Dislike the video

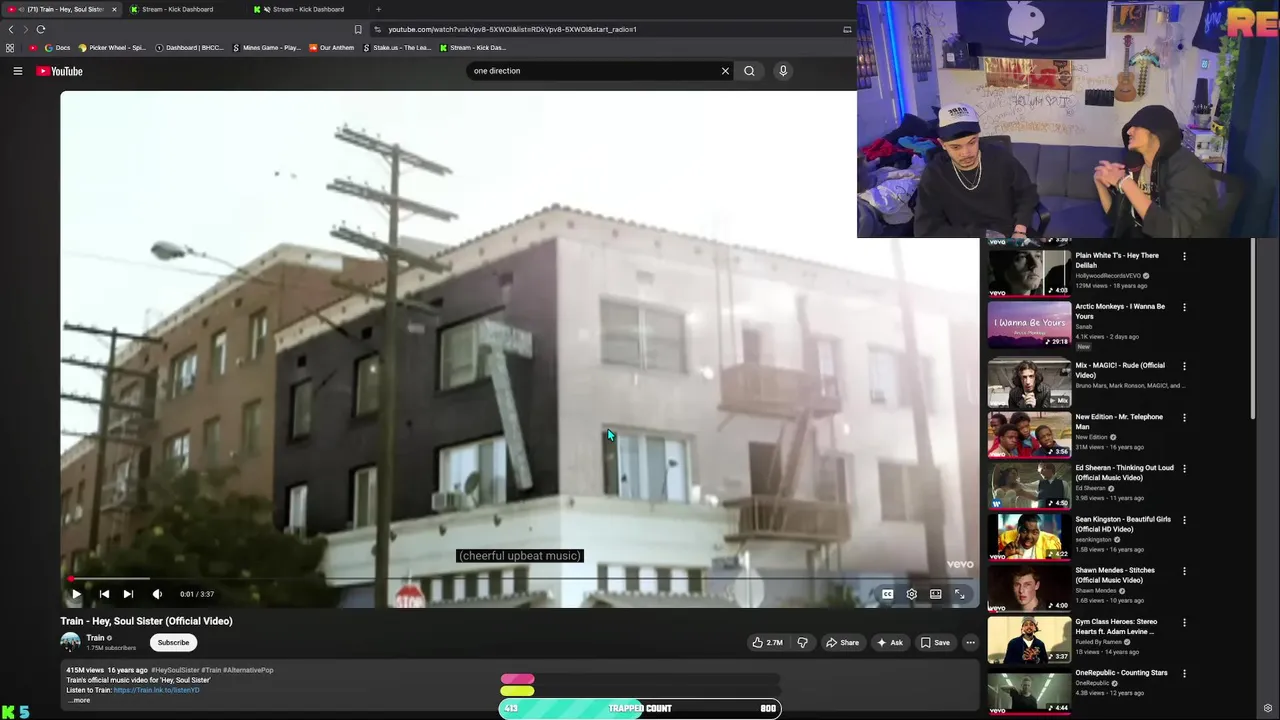[x=802, y=642]
